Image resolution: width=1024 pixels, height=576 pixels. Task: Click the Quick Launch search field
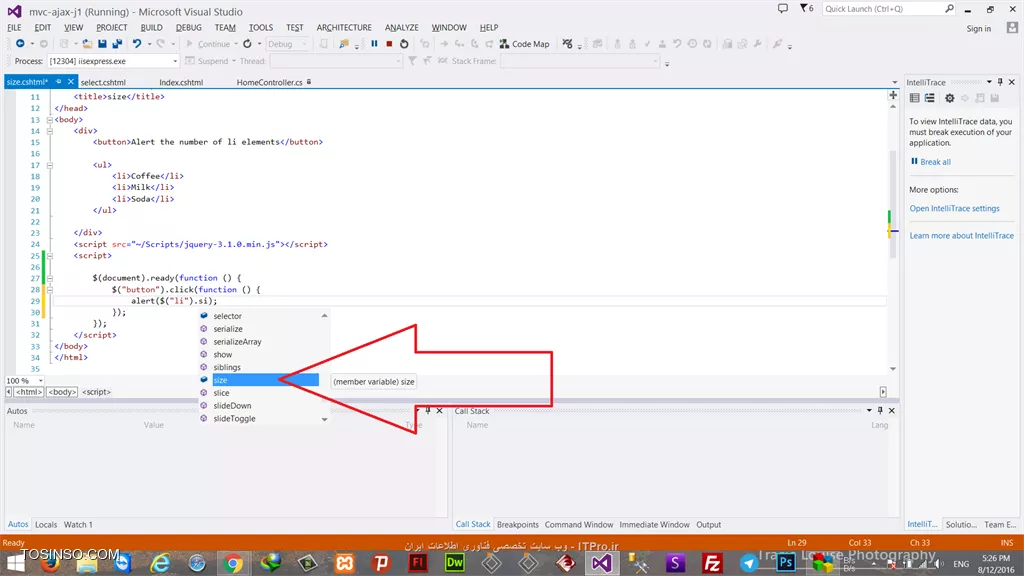883,8
